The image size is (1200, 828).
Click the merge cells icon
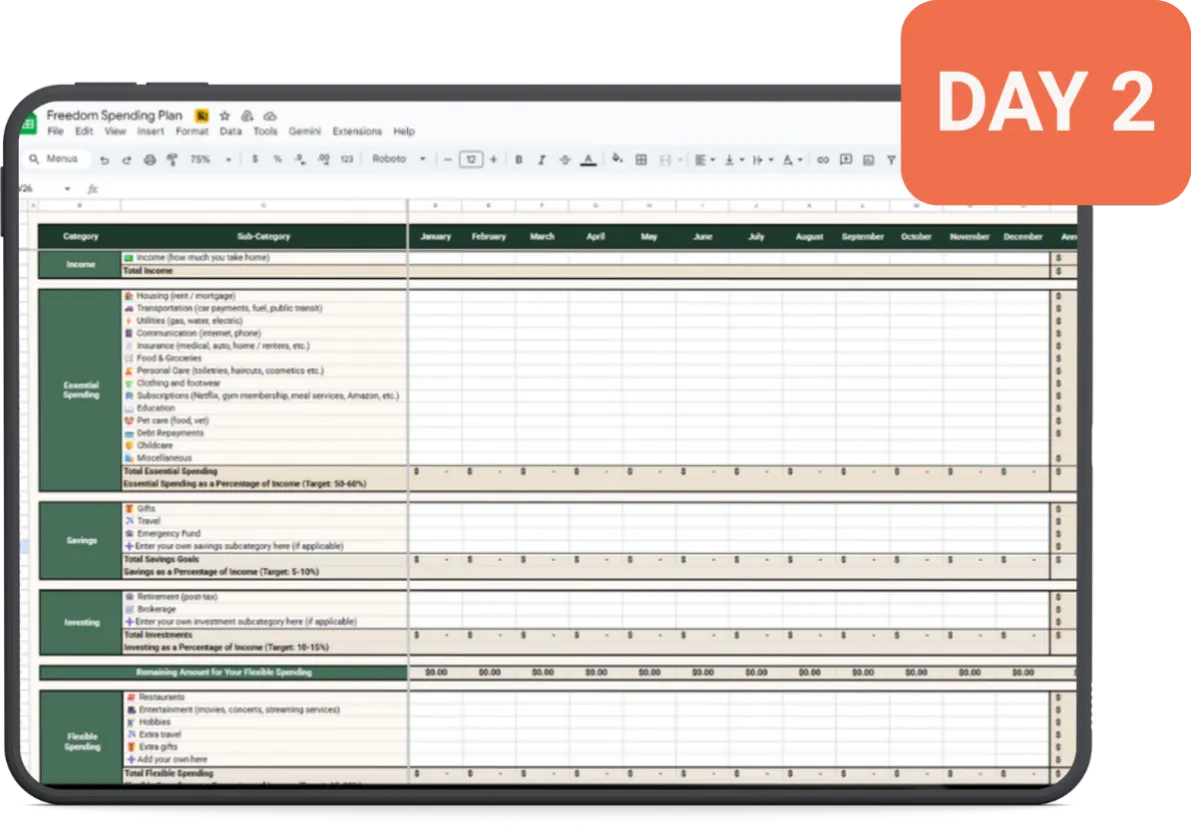665,159
